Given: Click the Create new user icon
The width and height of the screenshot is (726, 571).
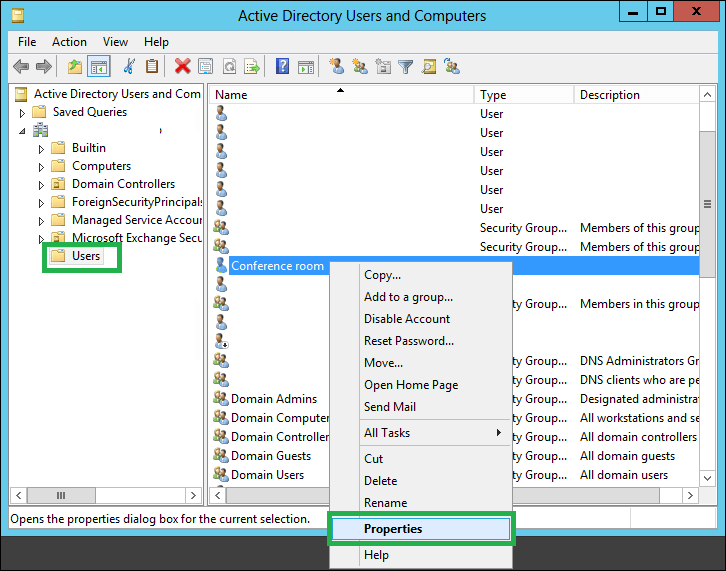Looking at the screenshot, I should point(337,67).
